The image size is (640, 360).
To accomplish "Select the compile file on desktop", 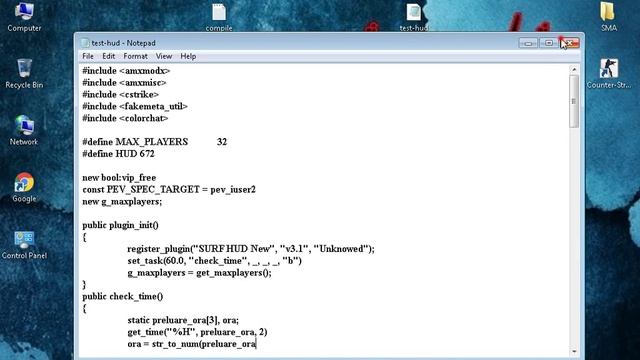I will tap(219, 17).
